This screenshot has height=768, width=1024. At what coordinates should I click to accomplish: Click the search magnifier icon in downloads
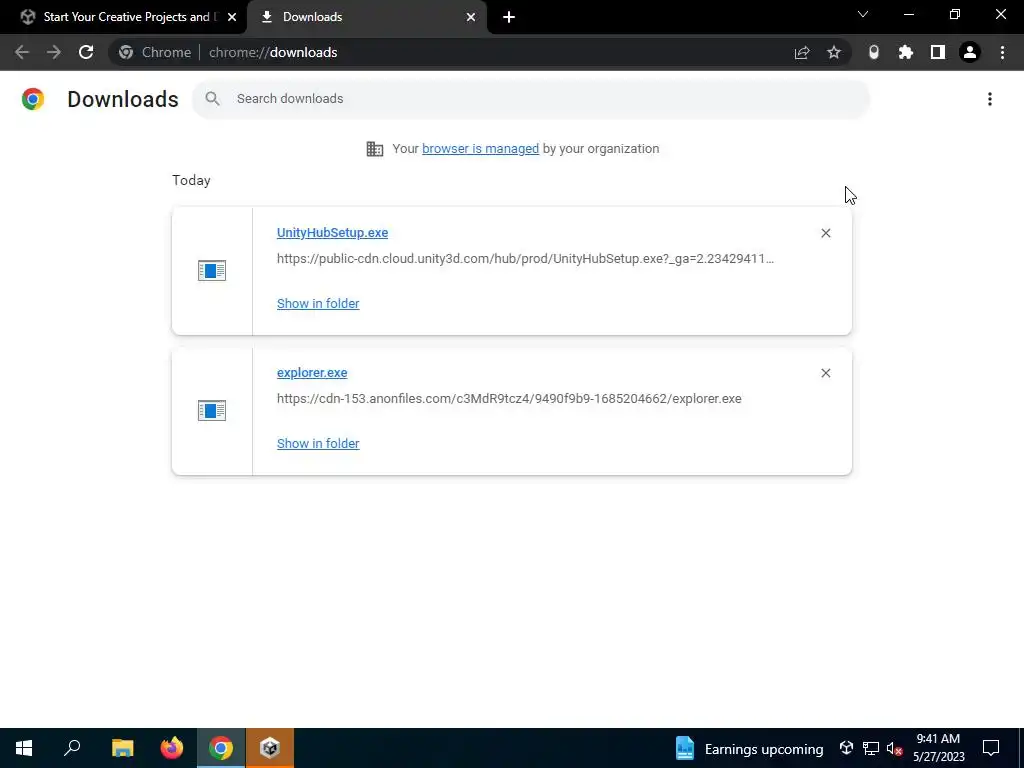point(212,99)
